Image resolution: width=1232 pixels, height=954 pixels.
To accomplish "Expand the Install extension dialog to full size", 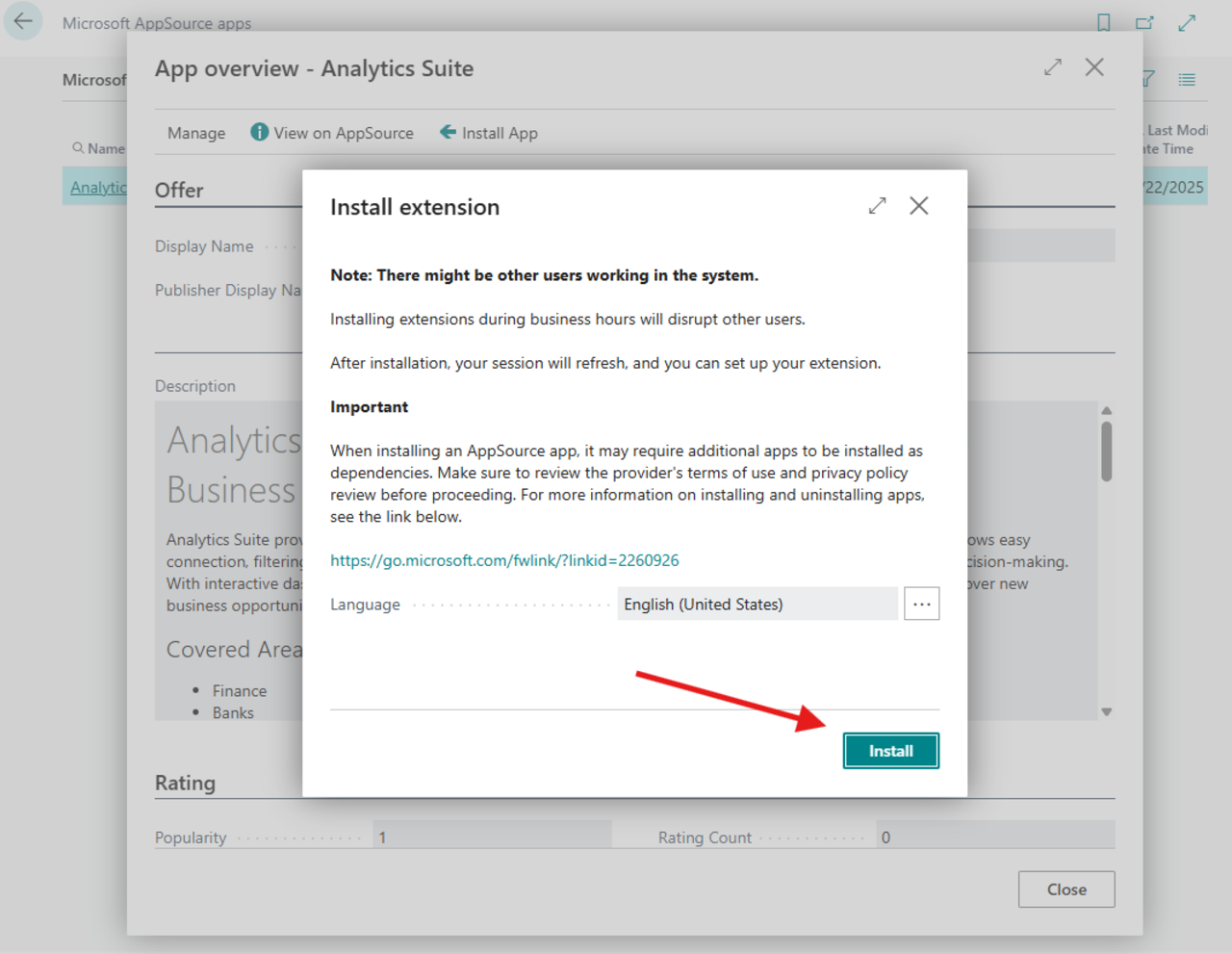I will [x=877, y=205].
